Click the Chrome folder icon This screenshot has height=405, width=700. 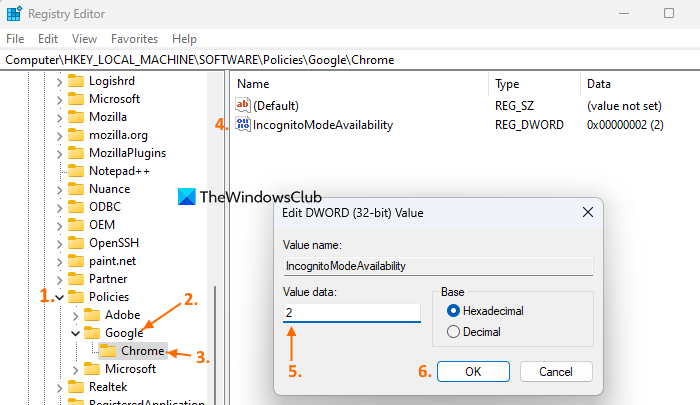(108, 351)
